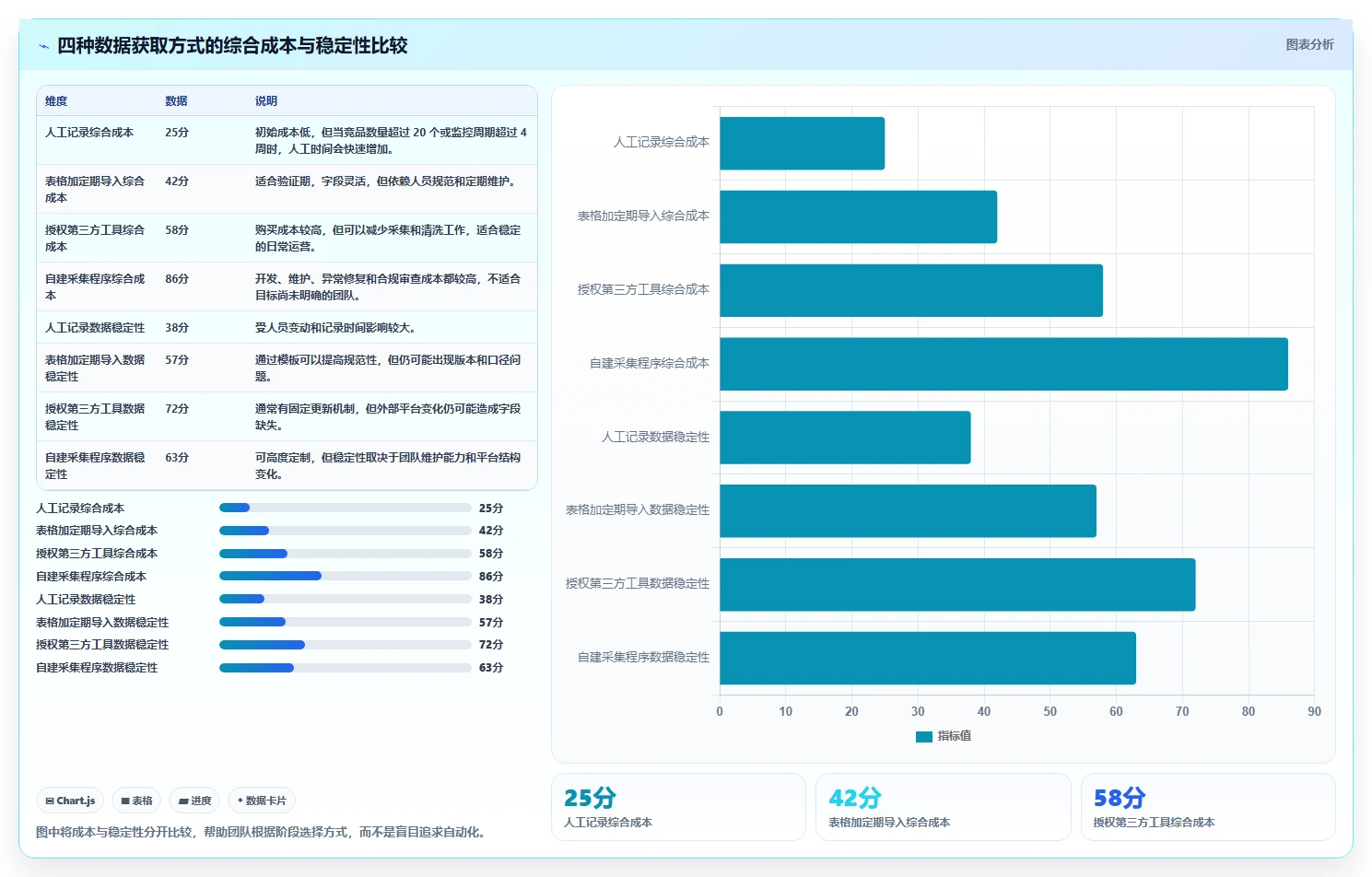The height and width of the screenshot is (877, 1372).
Task: Open the 42分 data card
Action: (944, 807)
